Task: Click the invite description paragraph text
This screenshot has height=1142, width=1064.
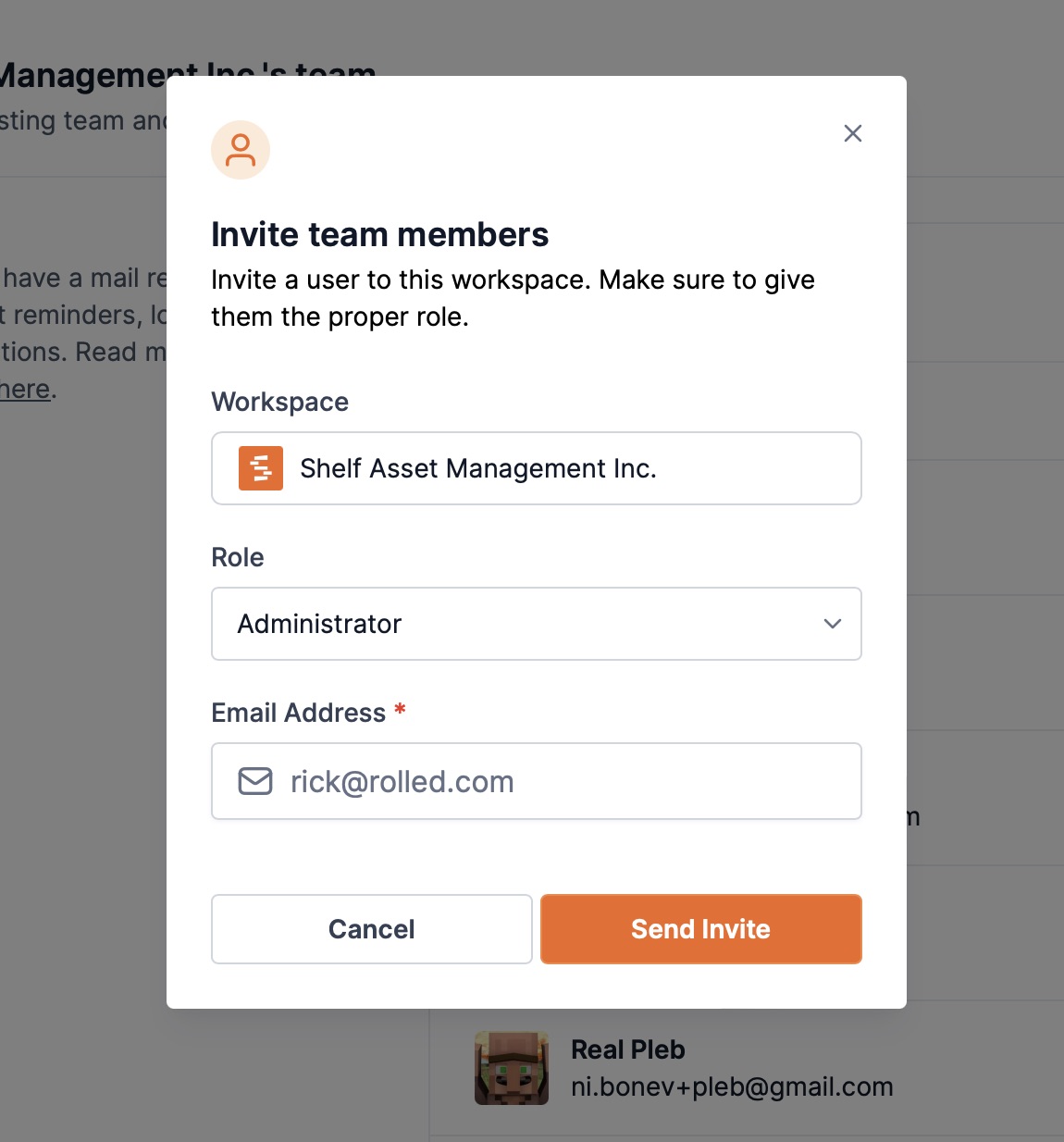Action: [513, 298]
